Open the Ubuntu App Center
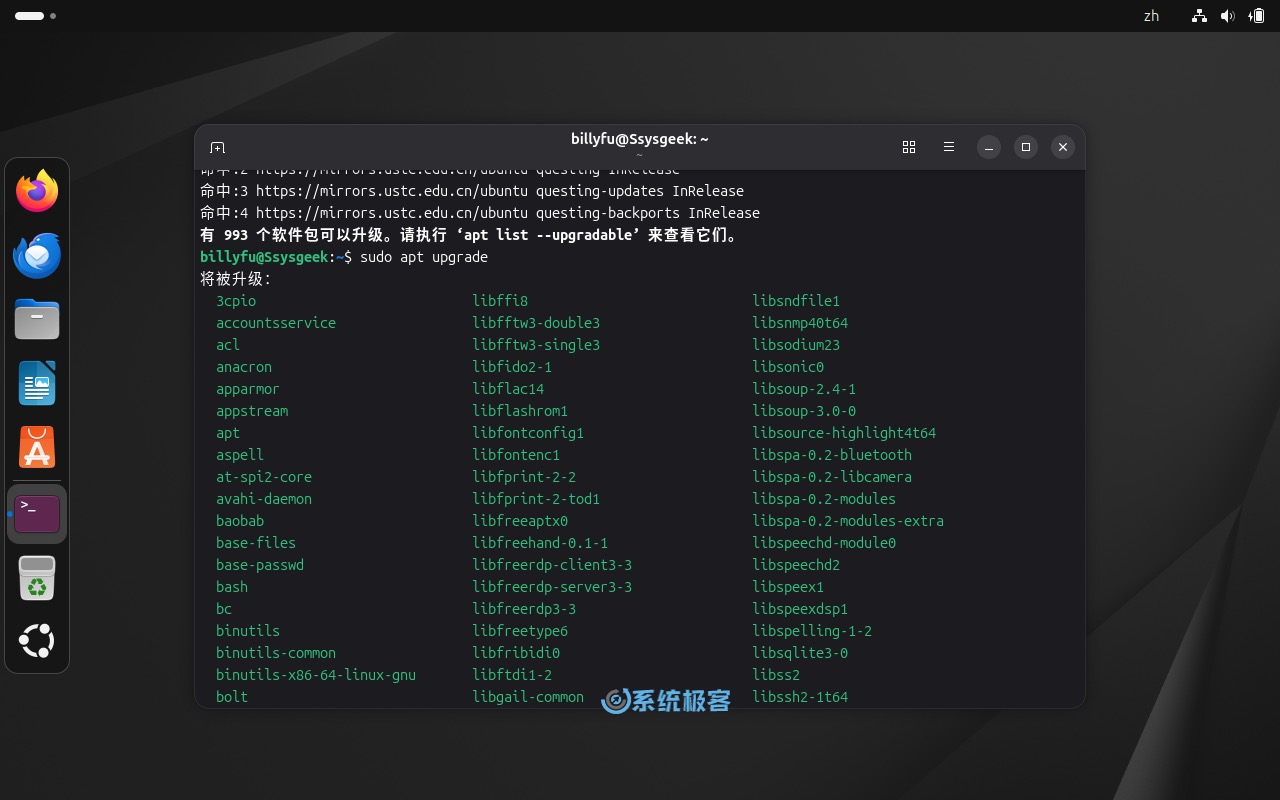The image size is (1280, 800). (x=37, y=447)
